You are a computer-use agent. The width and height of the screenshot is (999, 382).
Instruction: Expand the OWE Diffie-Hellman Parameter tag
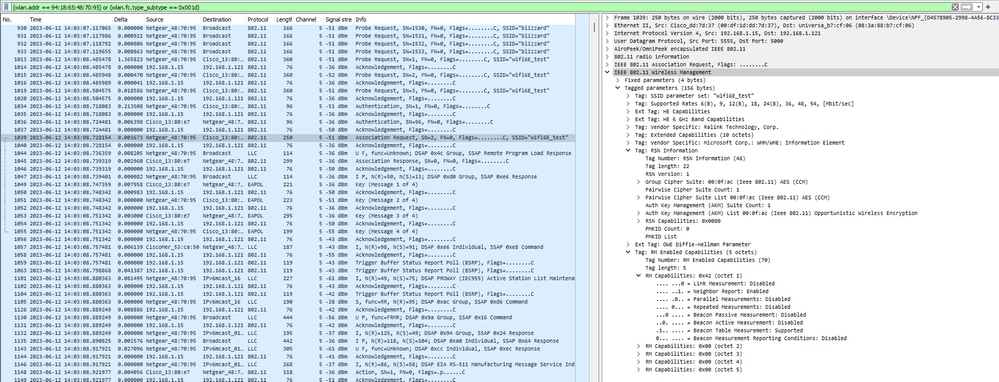[x=629, y=244]
